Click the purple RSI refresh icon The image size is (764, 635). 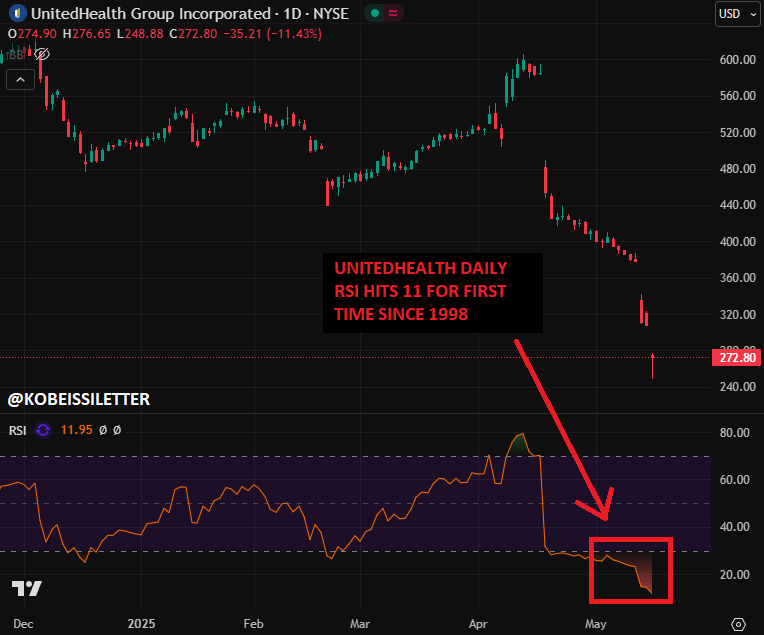[43, 430]
